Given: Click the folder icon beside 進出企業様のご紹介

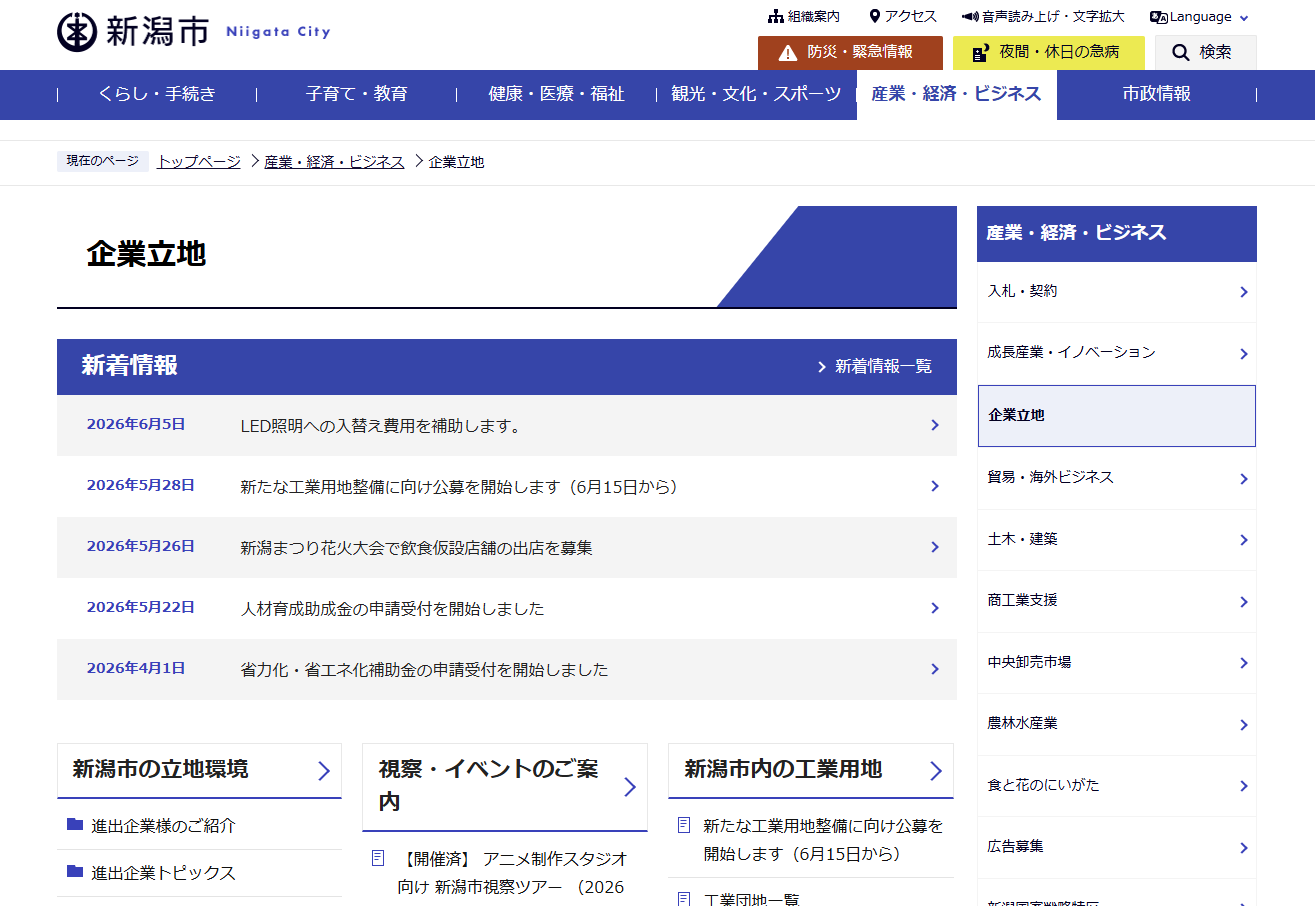Looking at the screenshot, I should pyautogui.click(x=75, y=825).
